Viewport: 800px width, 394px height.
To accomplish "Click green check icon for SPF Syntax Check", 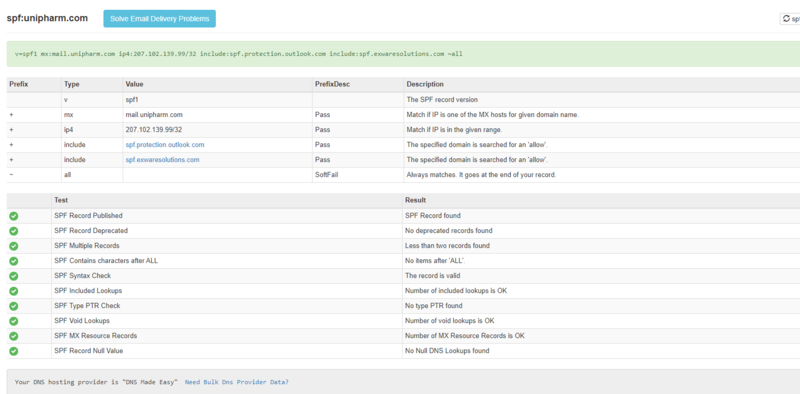I will point(14,276).
